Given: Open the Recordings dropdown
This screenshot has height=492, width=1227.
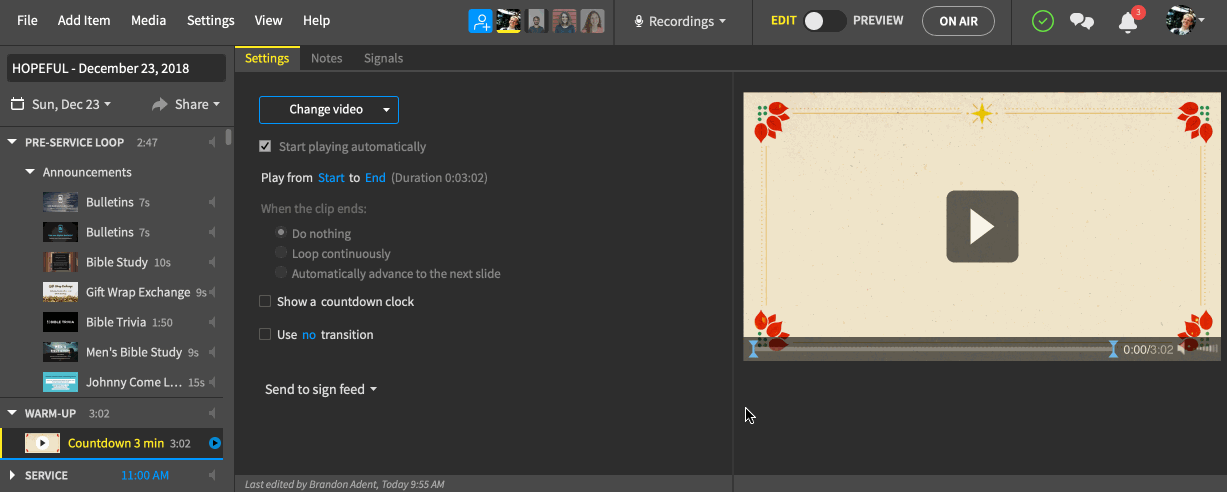Looking at the screenshot, I should click(680, 21).
